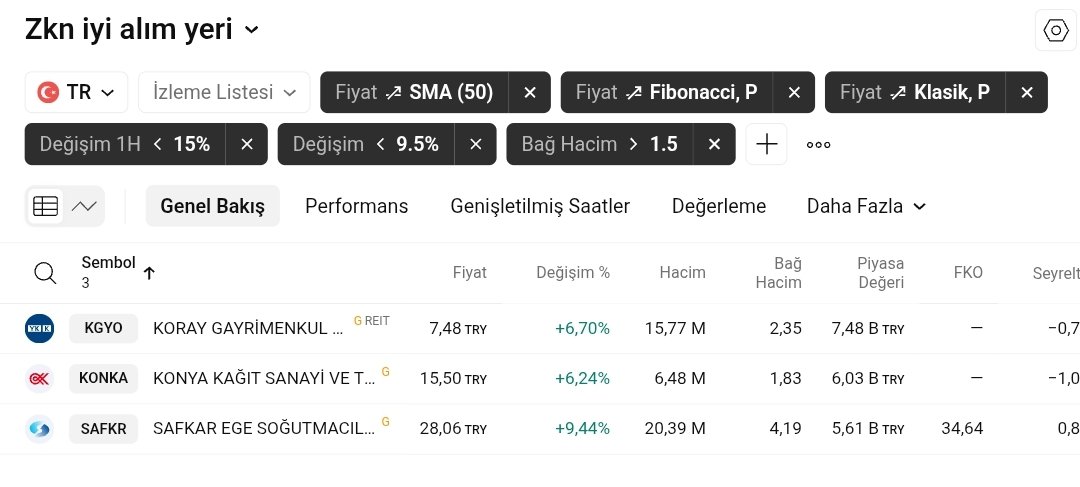Switch to the Performans tab
The width and height of the screenshot is (1080, 487).
356,206
